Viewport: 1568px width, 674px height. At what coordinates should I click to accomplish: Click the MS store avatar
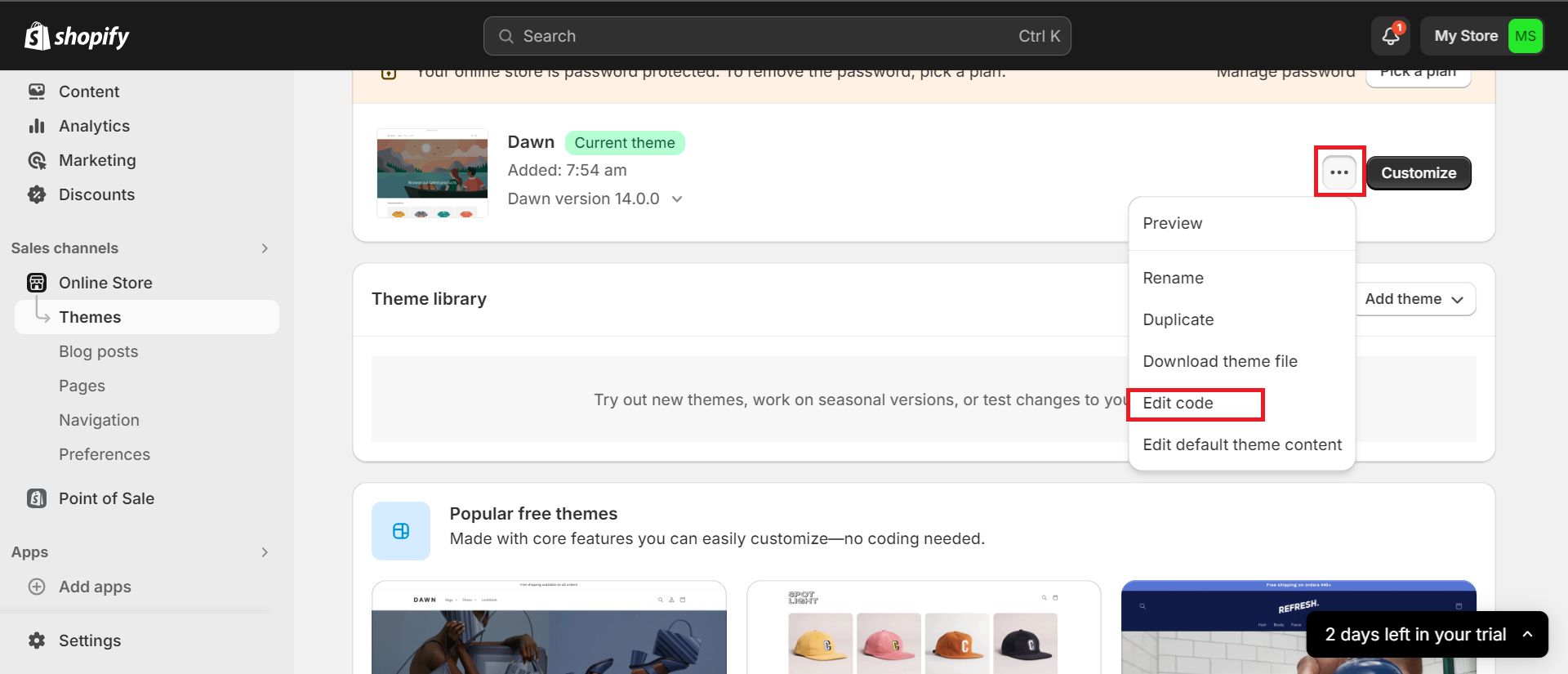(1525, 36)
